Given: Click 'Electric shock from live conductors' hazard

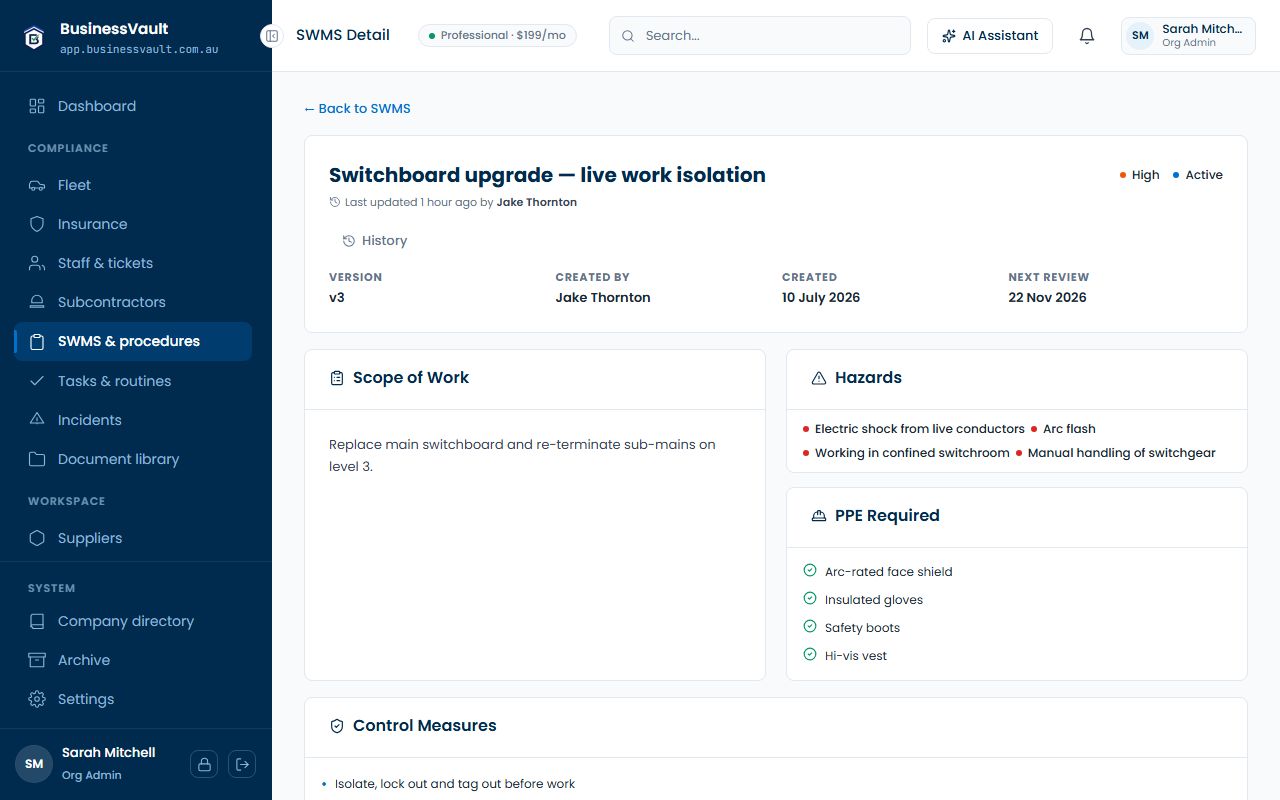Looking at the screenshot, I should [913, 429].
